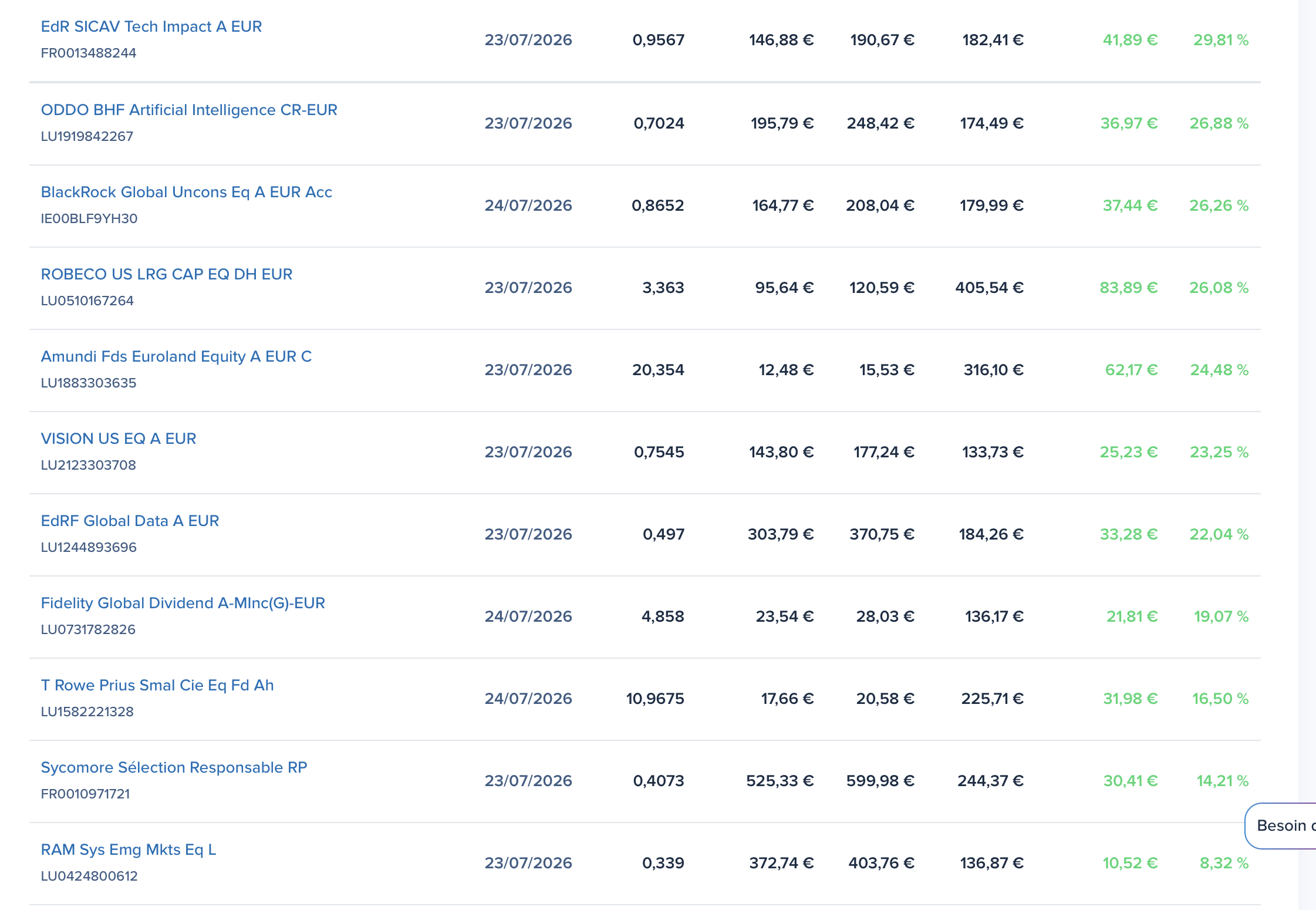Click the 62,17 € gain amount
This screenshot has width=1316, height=910.
point(1132,370)
